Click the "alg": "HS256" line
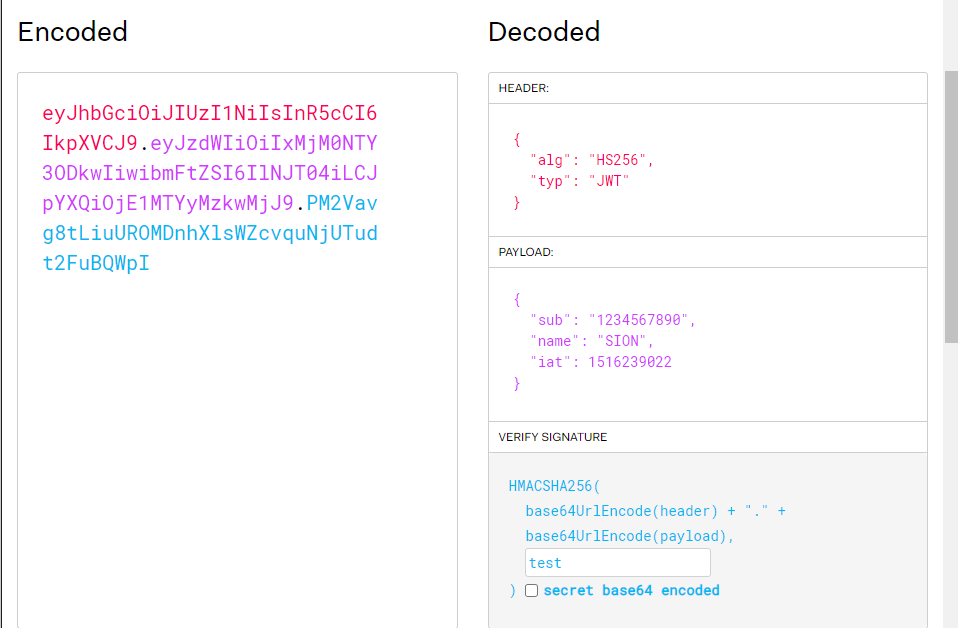958x628 pixels. 591,160
